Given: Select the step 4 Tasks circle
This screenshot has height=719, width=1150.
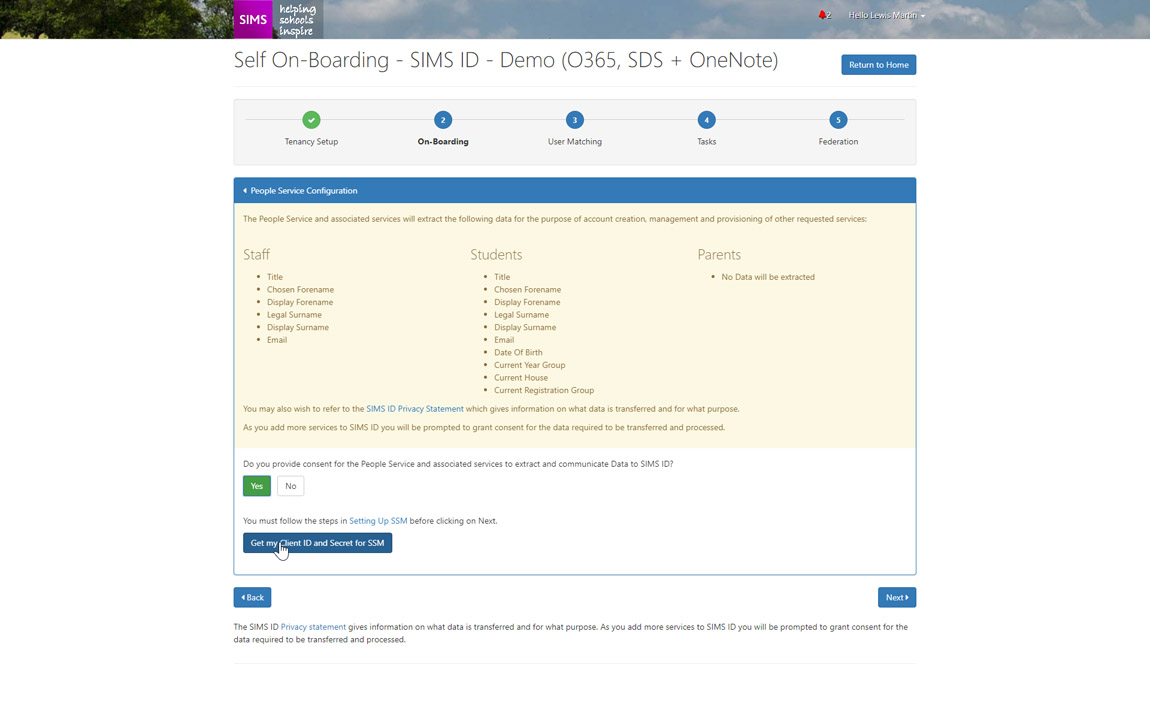Looking at the screenshot, I should tap(706, 120).
